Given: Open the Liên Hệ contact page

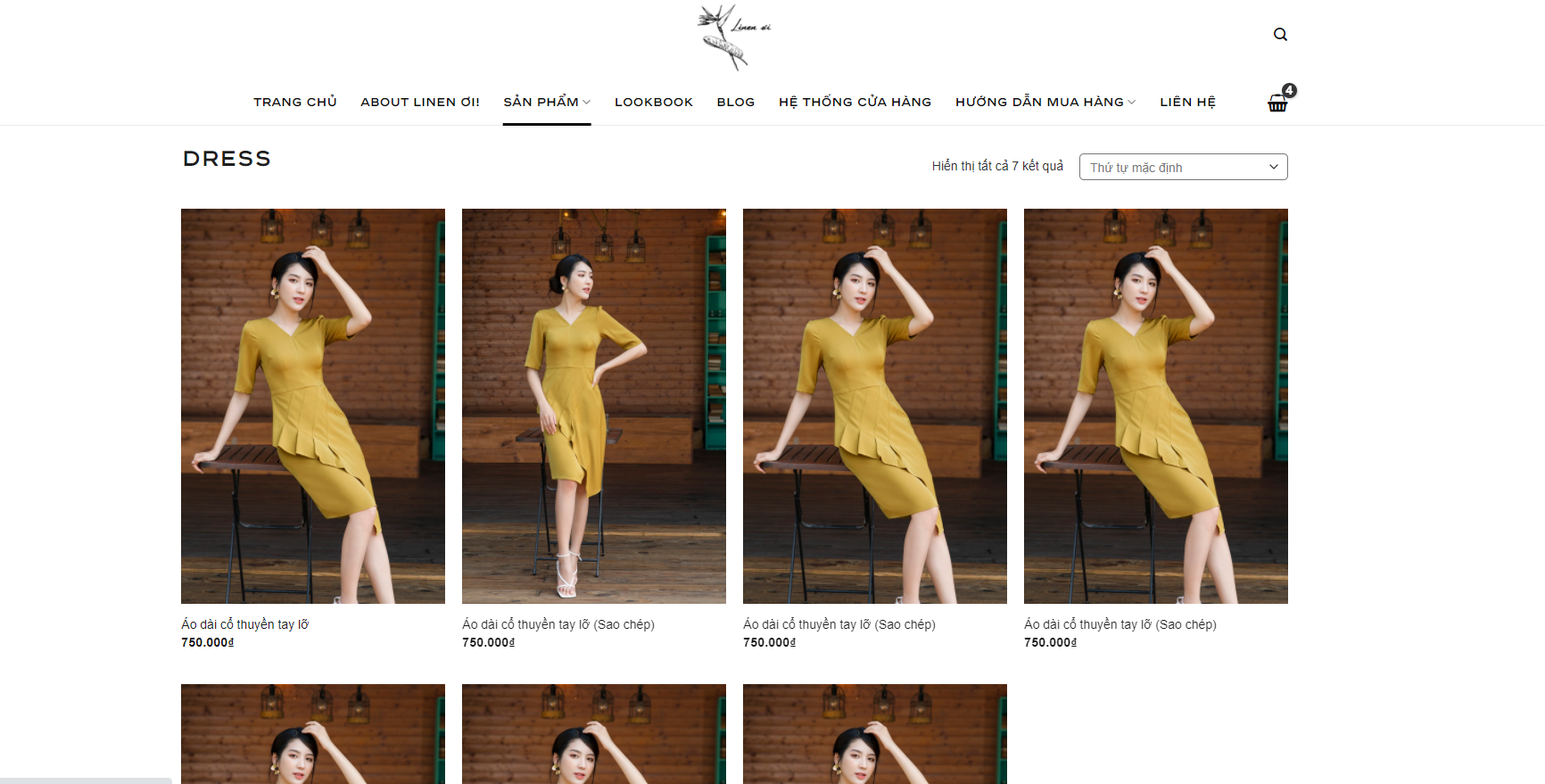Looking at the screenshot, I should (x=1186, y=103).
